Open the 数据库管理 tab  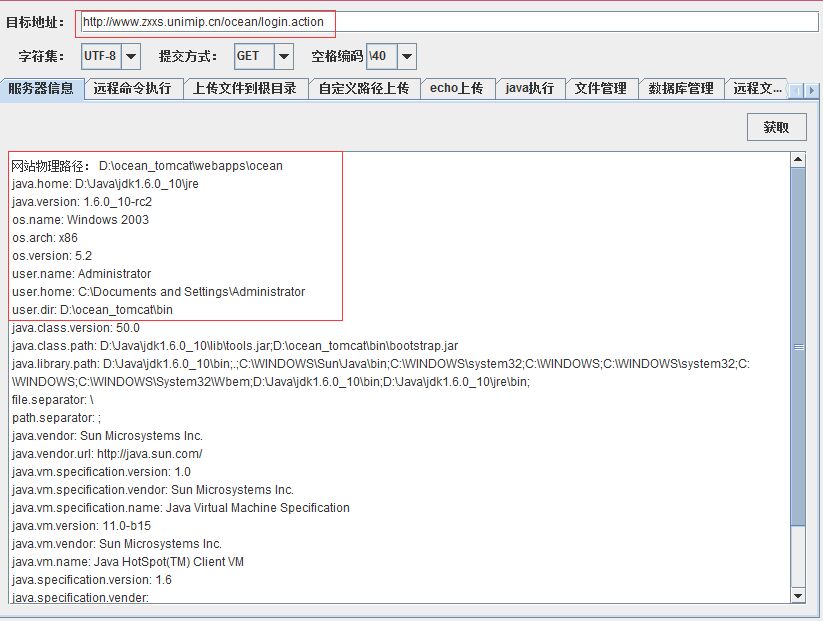(x=681, y=88)
